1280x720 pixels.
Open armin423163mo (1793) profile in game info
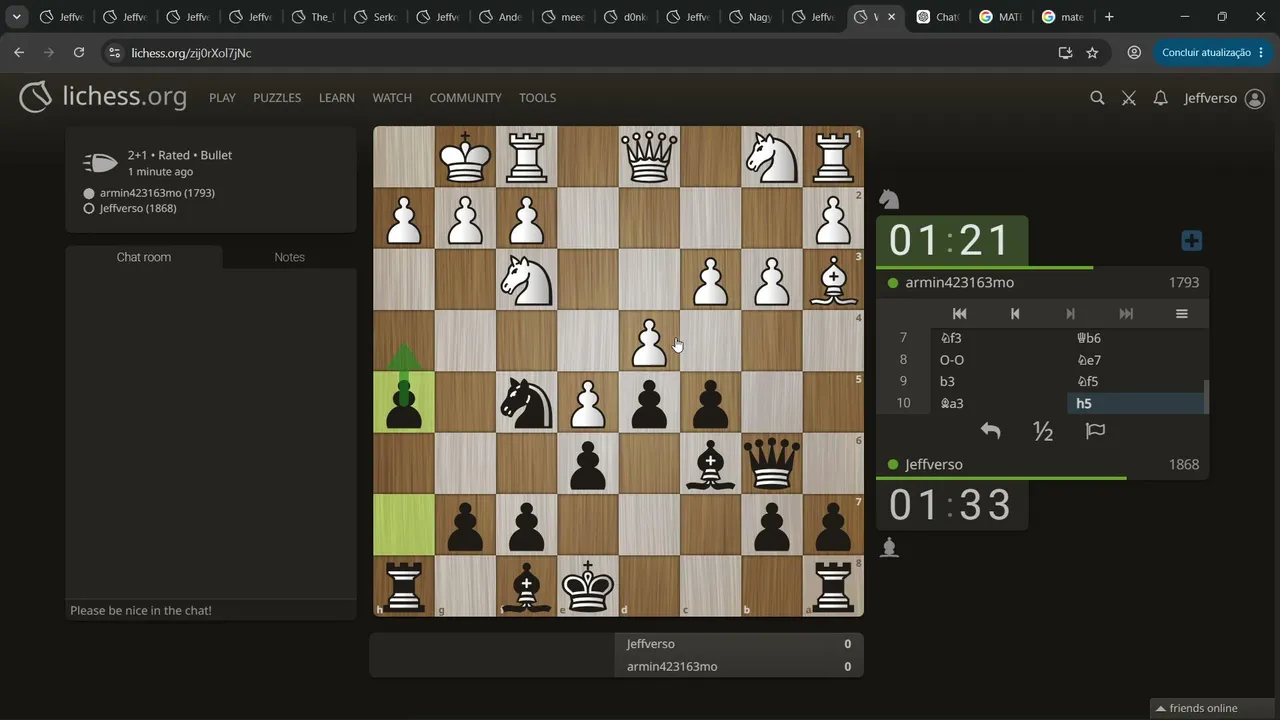[157, 193]
